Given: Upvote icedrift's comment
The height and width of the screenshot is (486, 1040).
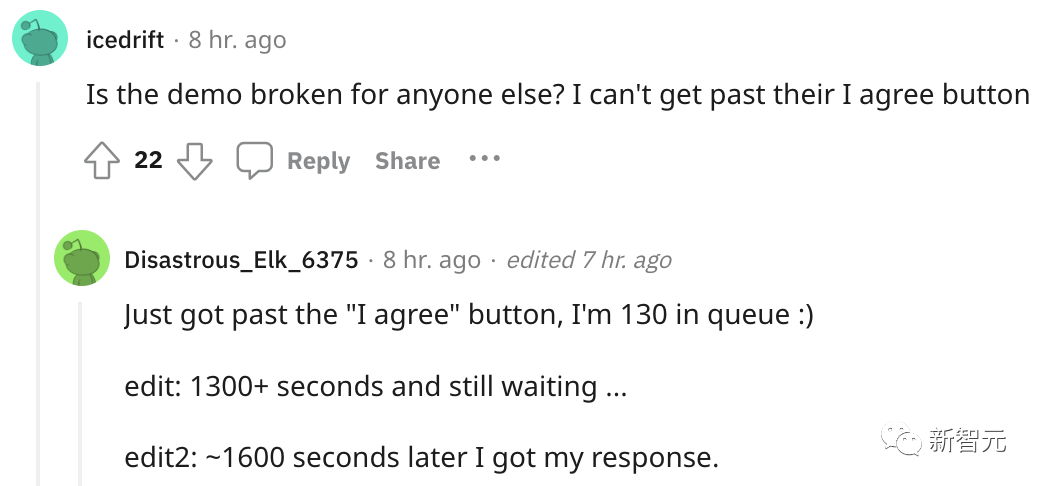Looking at the screenshot, I should [102, 161].
